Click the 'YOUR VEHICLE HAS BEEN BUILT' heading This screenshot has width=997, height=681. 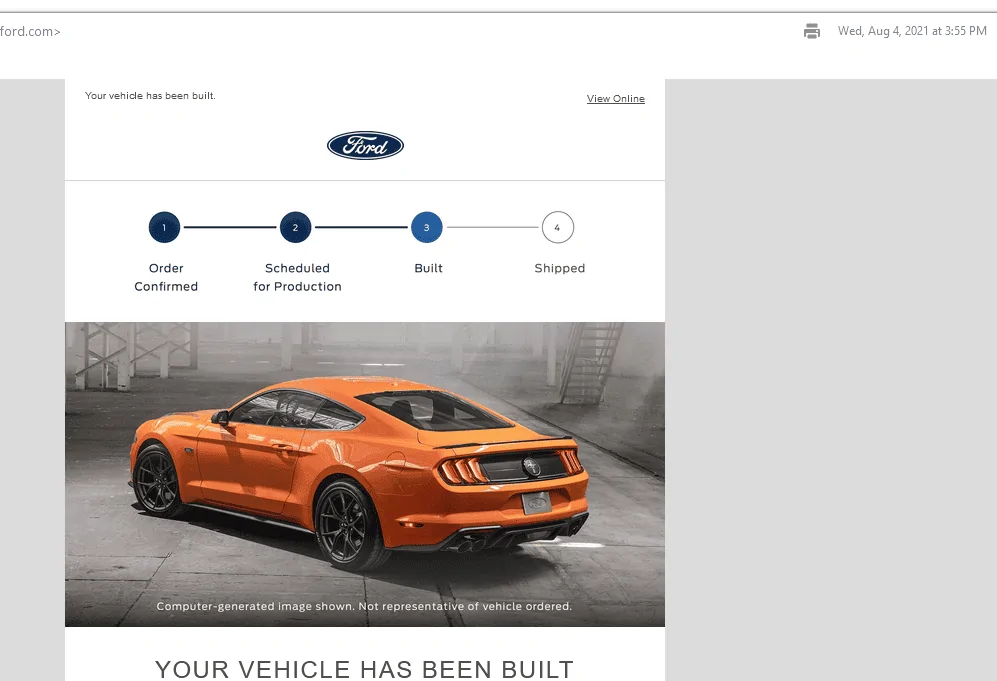point(364,669)
